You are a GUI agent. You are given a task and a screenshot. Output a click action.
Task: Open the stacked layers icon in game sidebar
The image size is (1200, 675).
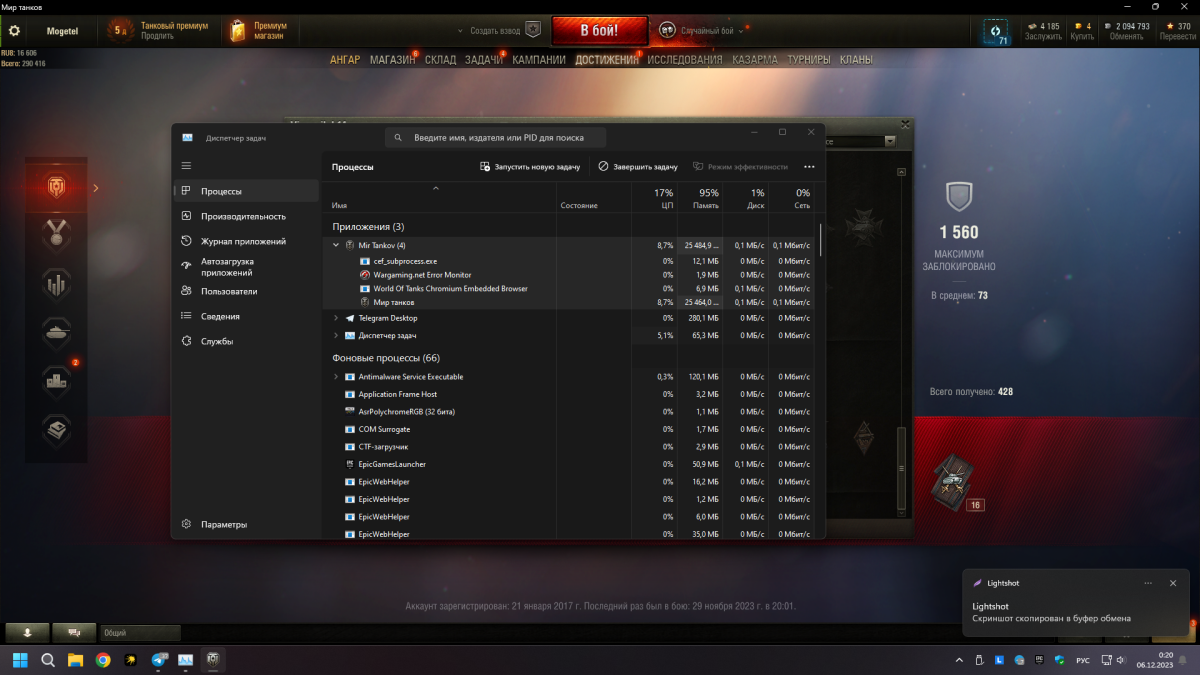coord(56,430)
